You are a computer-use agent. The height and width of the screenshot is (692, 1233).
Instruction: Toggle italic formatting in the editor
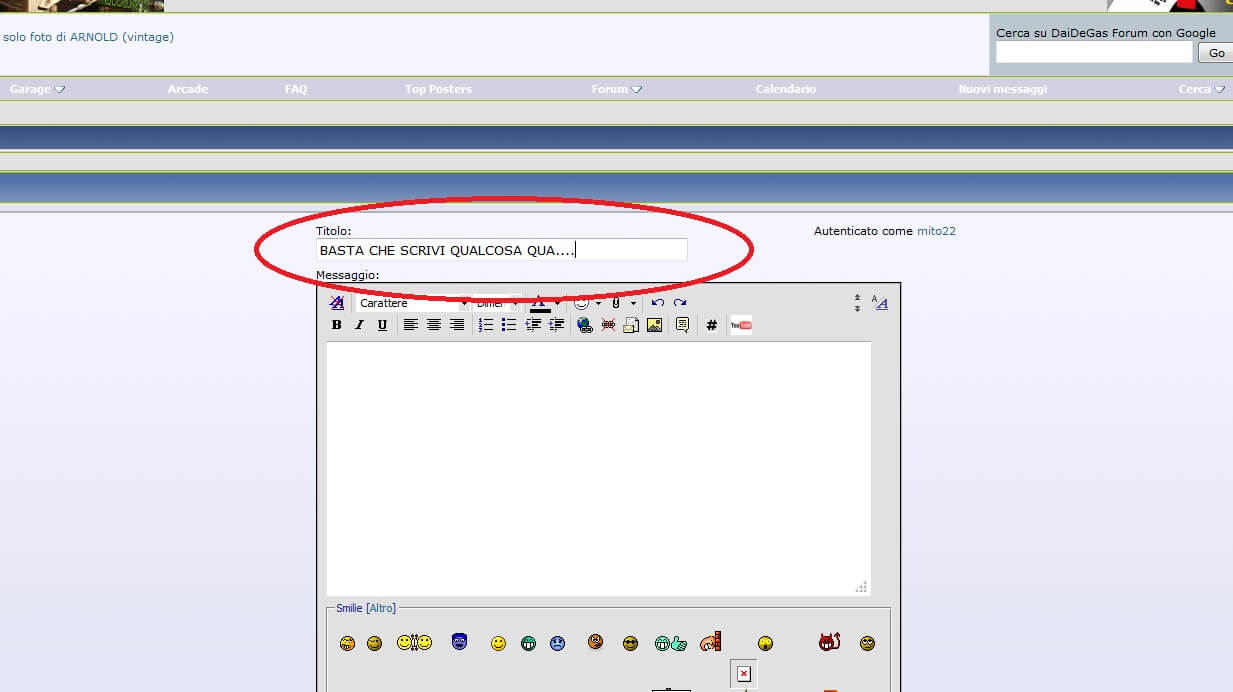pos(359,325)
